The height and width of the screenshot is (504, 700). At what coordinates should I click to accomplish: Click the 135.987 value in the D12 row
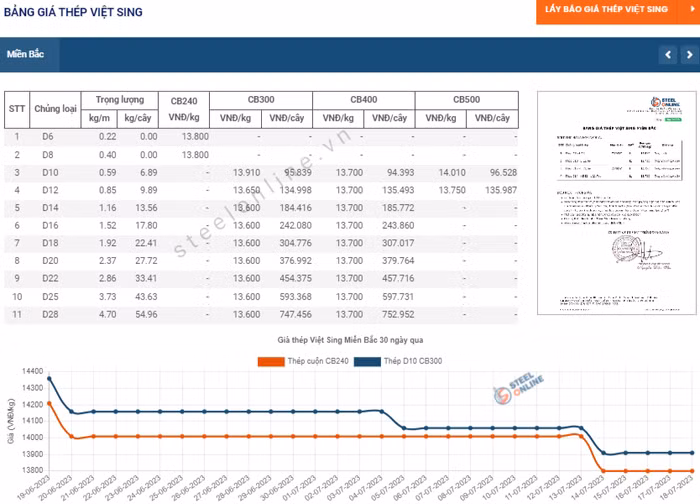(x=501, y=191)
